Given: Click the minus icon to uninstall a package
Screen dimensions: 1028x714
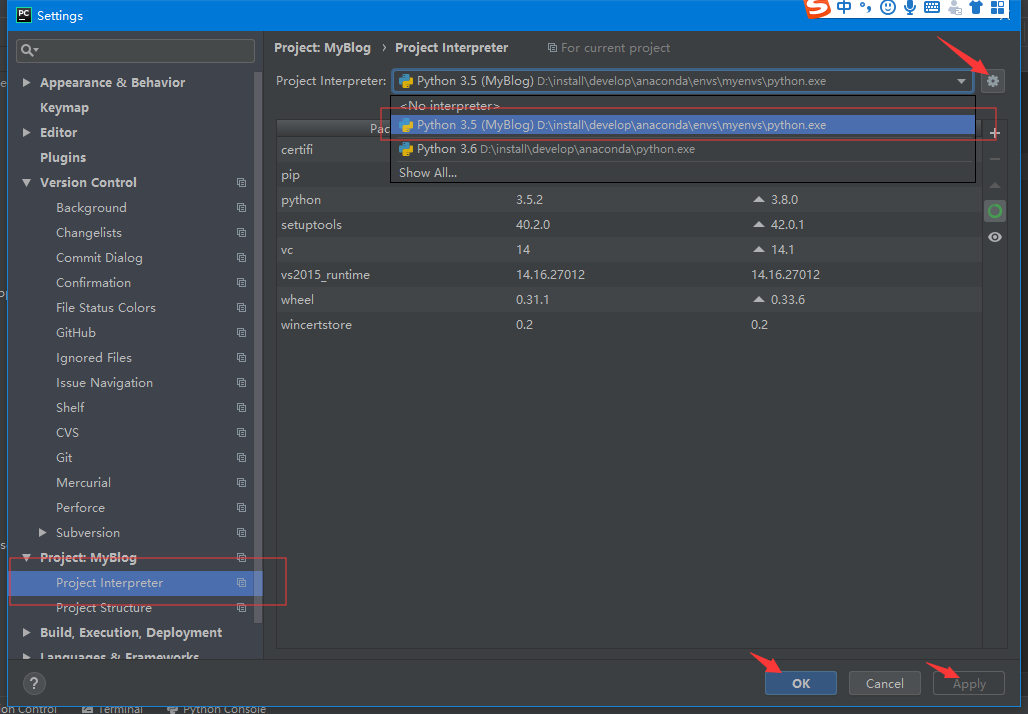Looking at the screenshot, I should 995,159.
